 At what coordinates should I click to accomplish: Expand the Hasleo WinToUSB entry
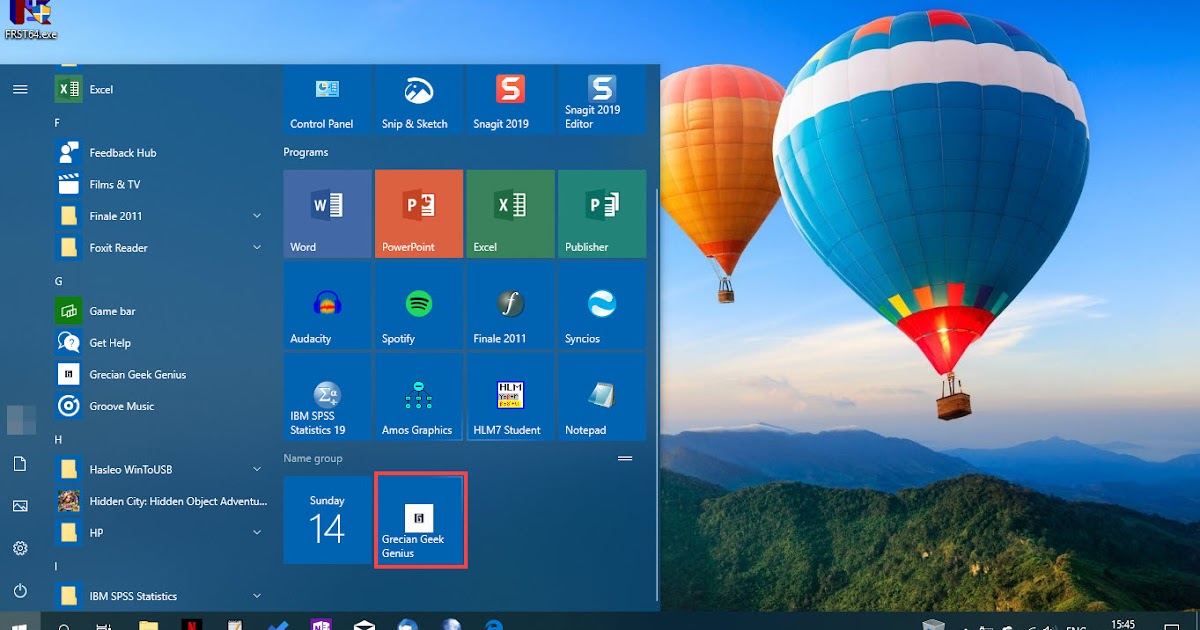256,469
